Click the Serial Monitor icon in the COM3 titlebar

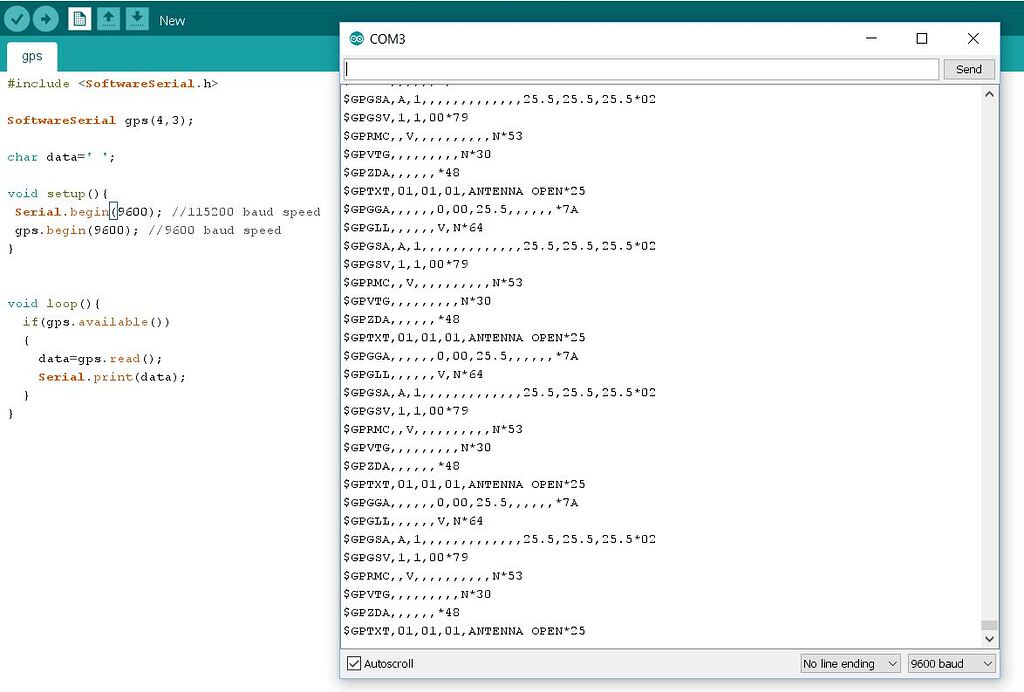[x=358, y=38]
